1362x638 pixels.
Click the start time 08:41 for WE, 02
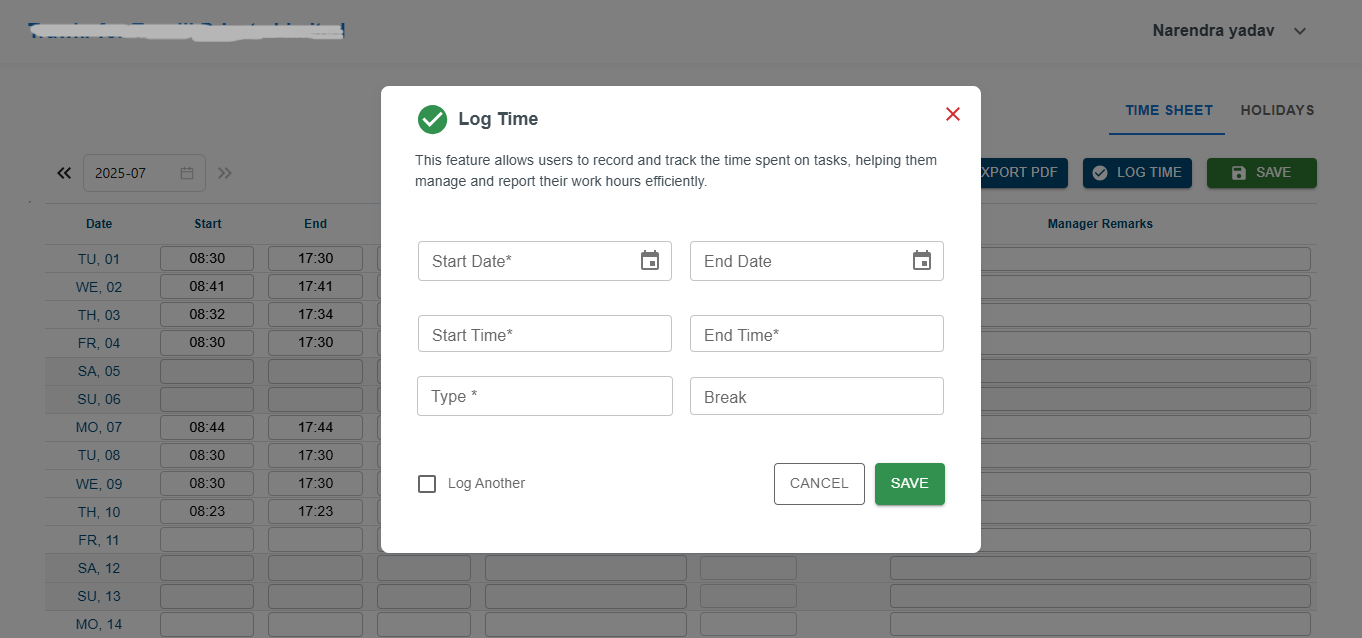[207, 286]
